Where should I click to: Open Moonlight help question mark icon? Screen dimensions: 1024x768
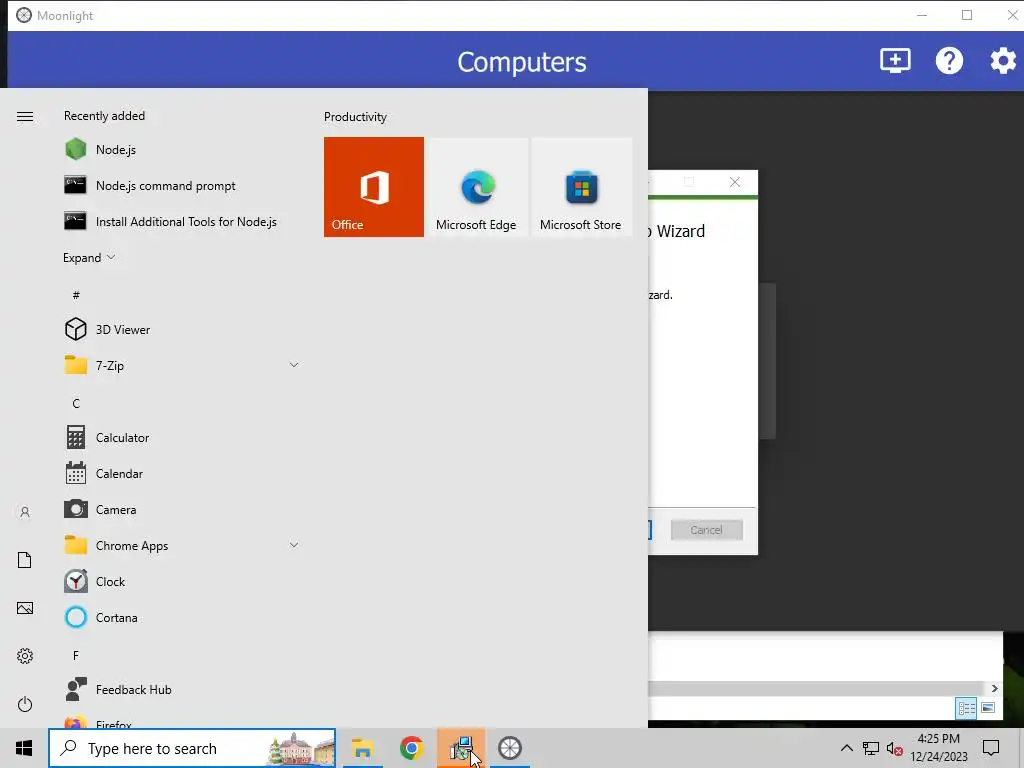(x=949, y=61)
